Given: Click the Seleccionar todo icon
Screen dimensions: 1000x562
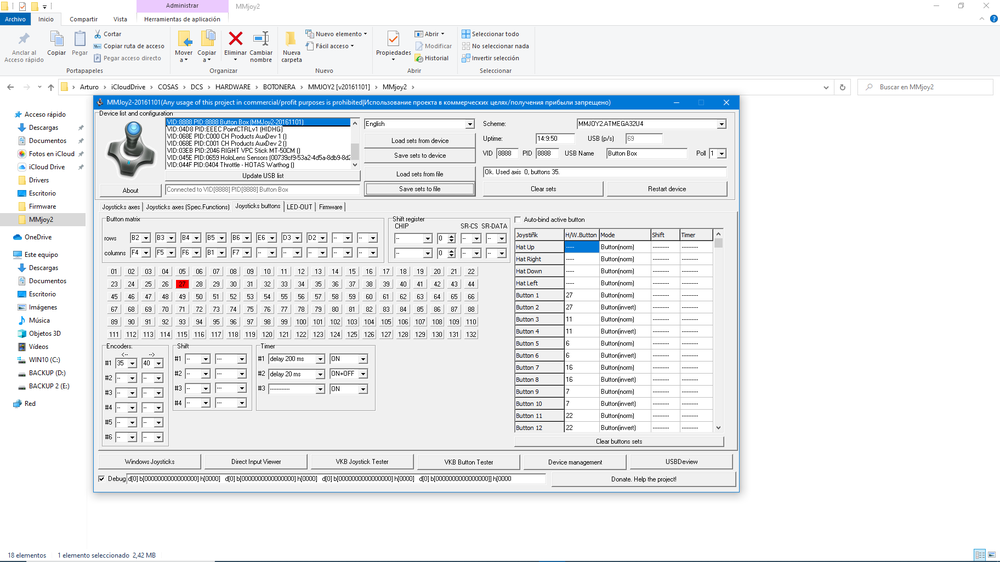Looking at the screenshot, I should (x=465, y=34).
